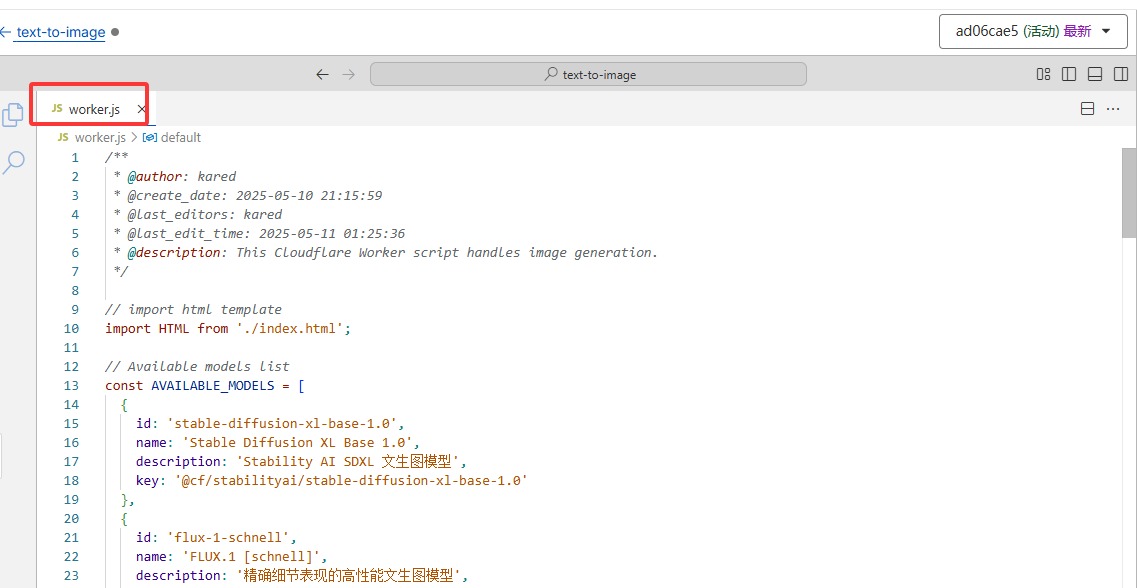The height and width of the screenshot is (588, 1137).
Task: Click the back arrow beside text-to-image
Action: tap(5, 32)
